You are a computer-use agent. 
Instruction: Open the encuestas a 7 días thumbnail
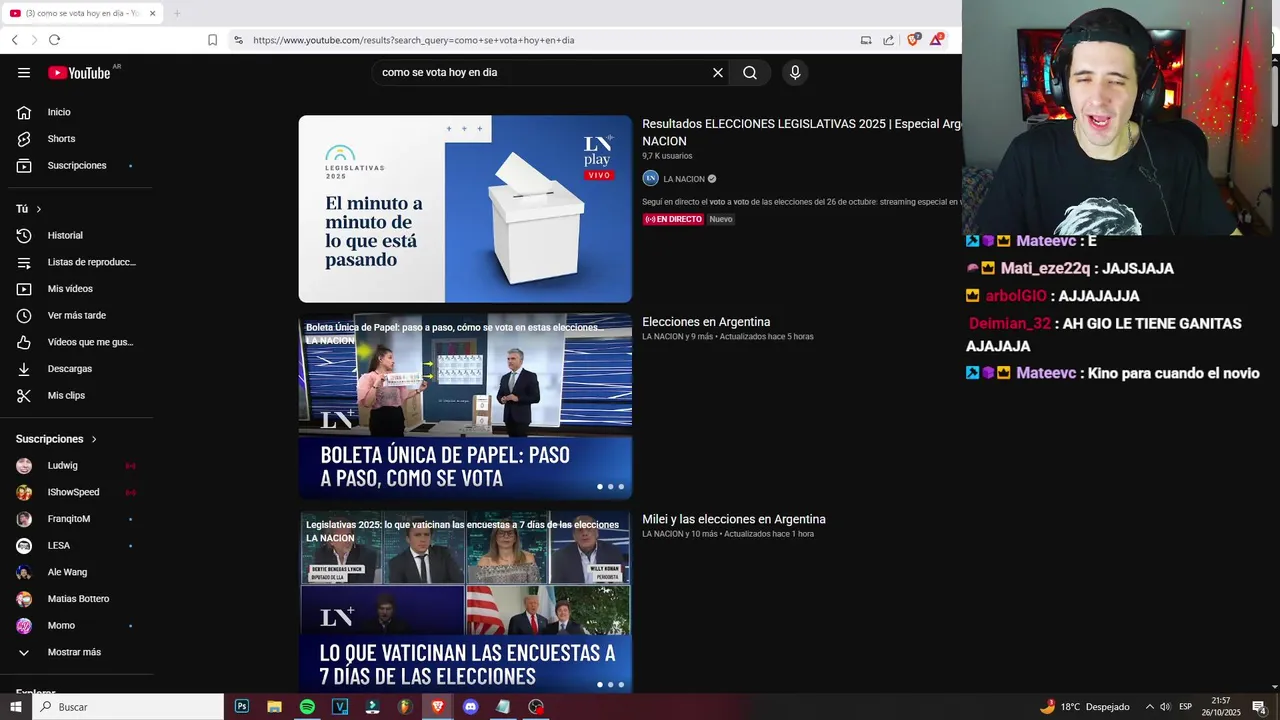465,602
